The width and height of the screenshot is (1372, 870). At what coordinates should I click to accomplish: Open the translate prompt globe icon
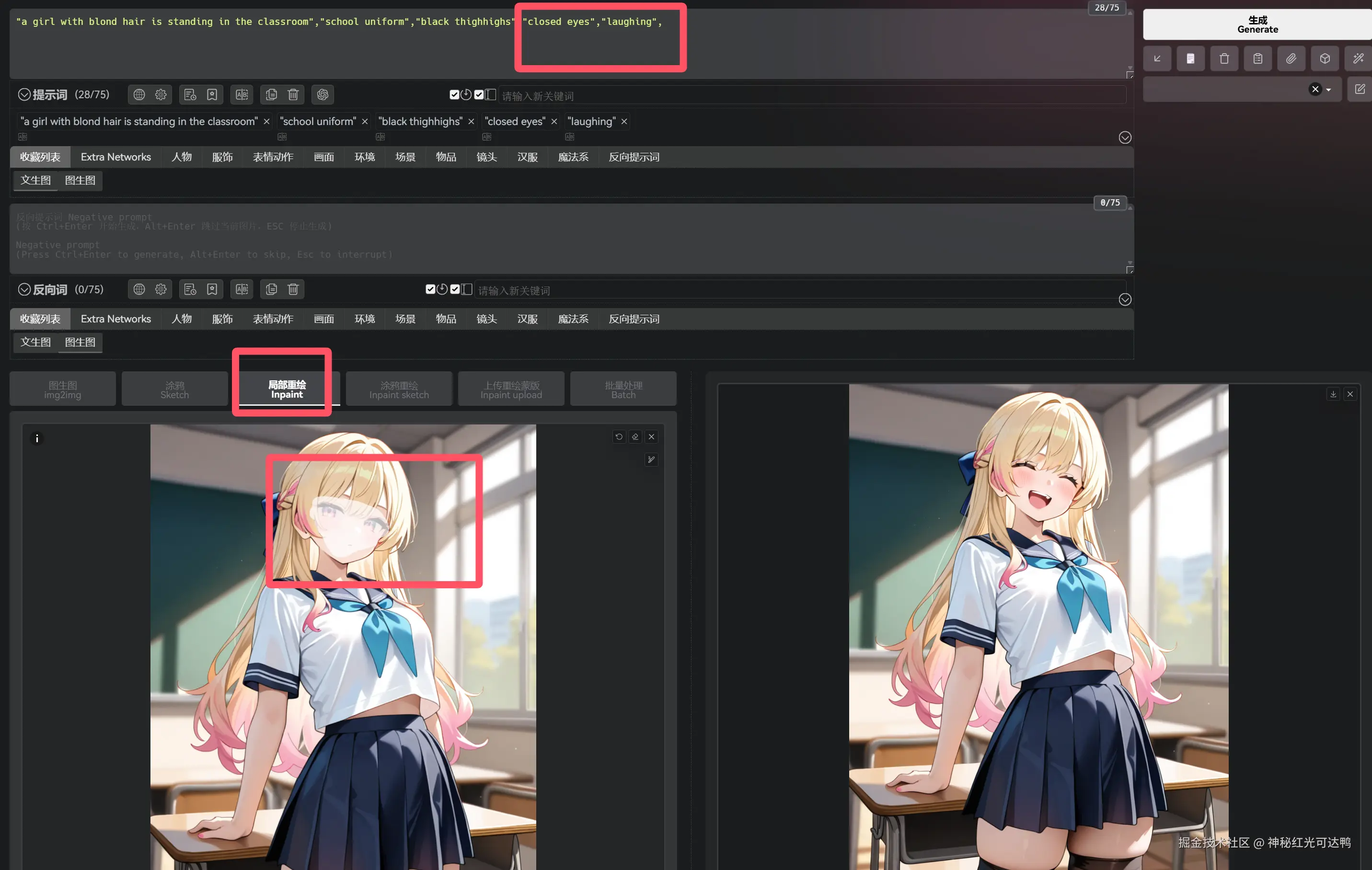(x=139, y=94)
